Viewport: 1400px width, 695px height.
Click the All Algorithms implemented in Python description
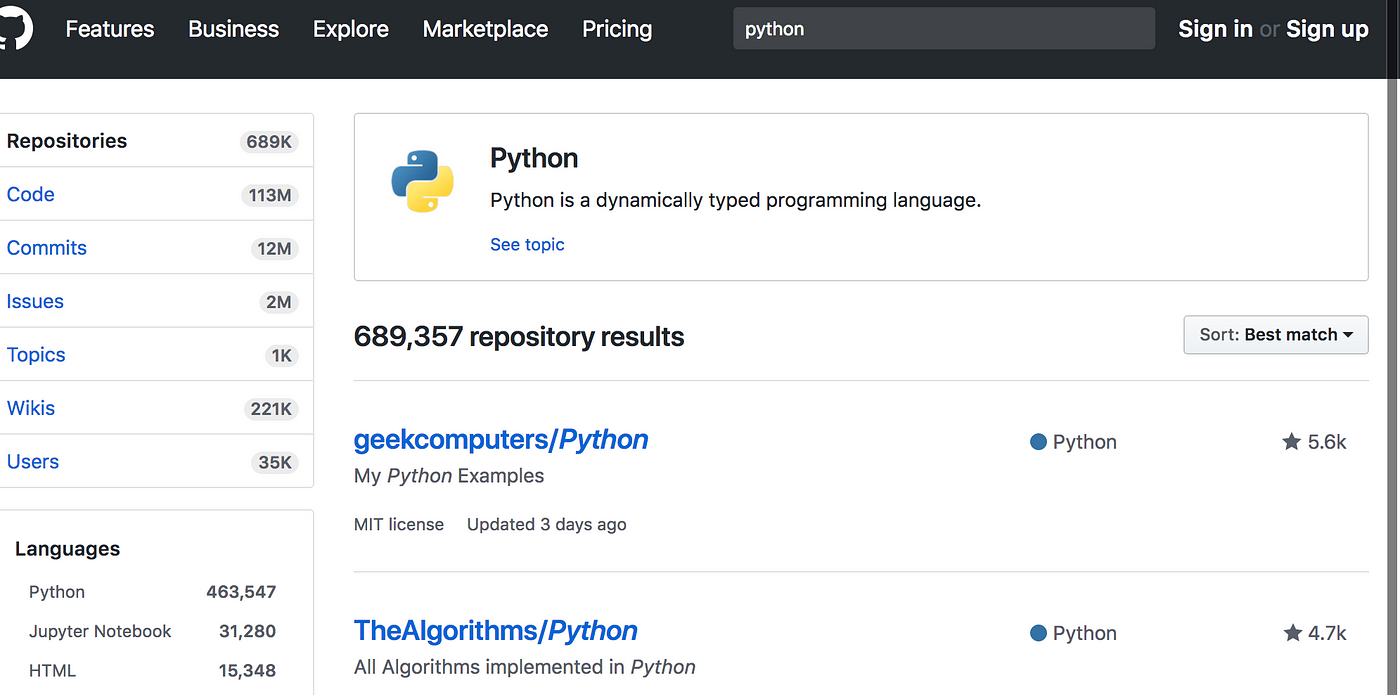click(525, 667)
